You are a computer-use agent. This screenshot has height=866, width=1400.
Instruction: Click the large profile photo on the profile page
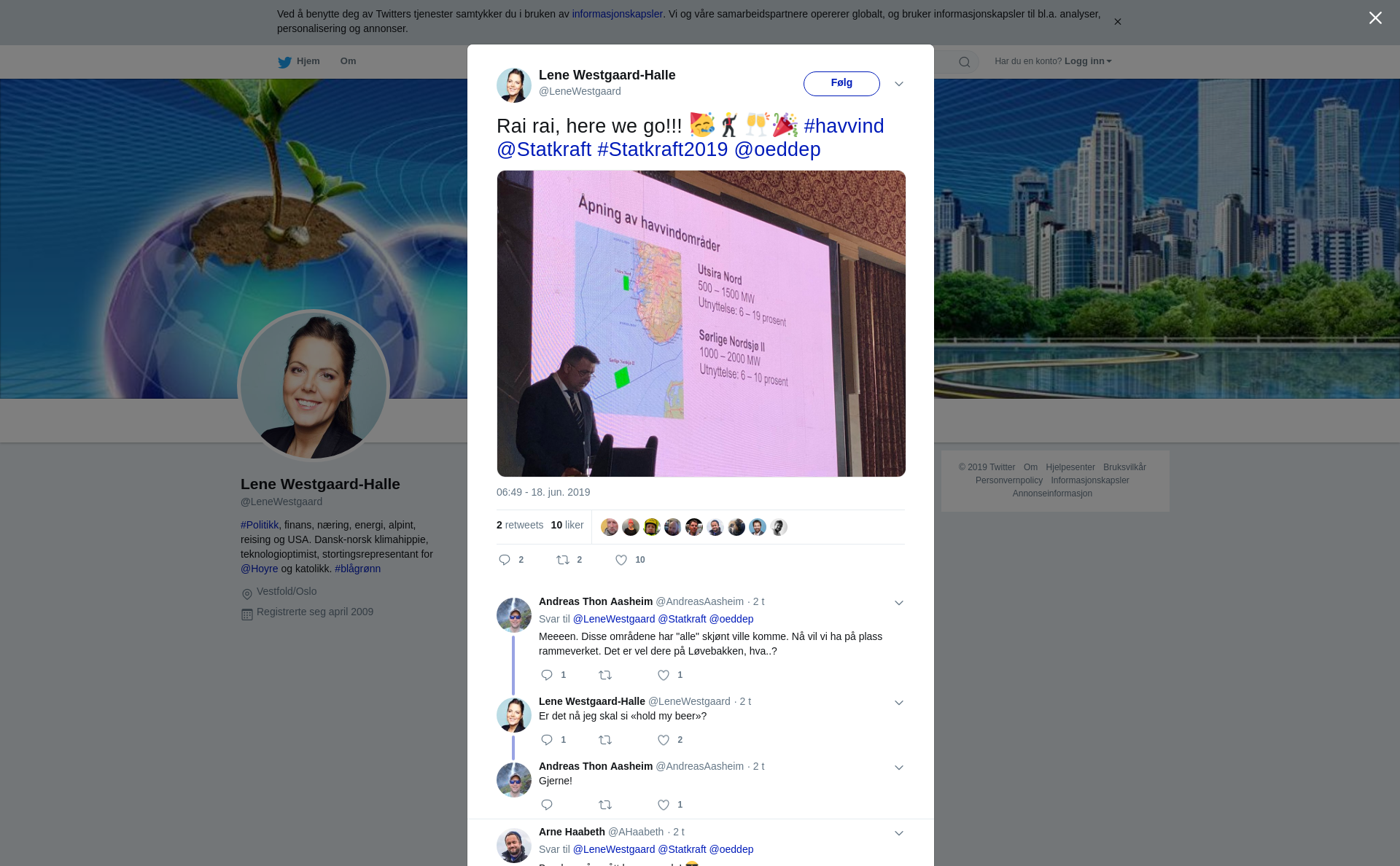pos(314,386)
